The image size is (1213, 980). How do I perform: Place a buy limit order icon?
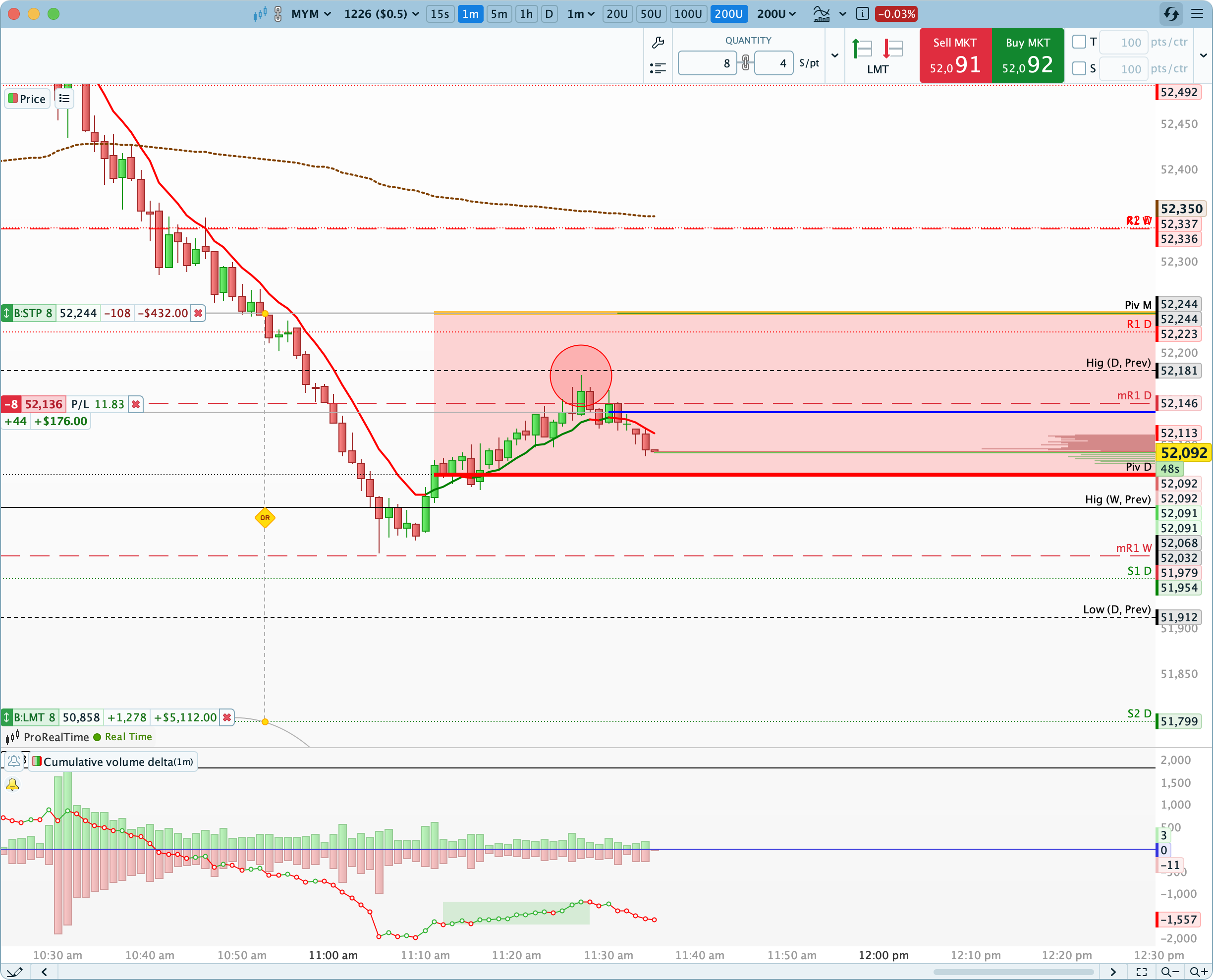click(x=862, y=49)
